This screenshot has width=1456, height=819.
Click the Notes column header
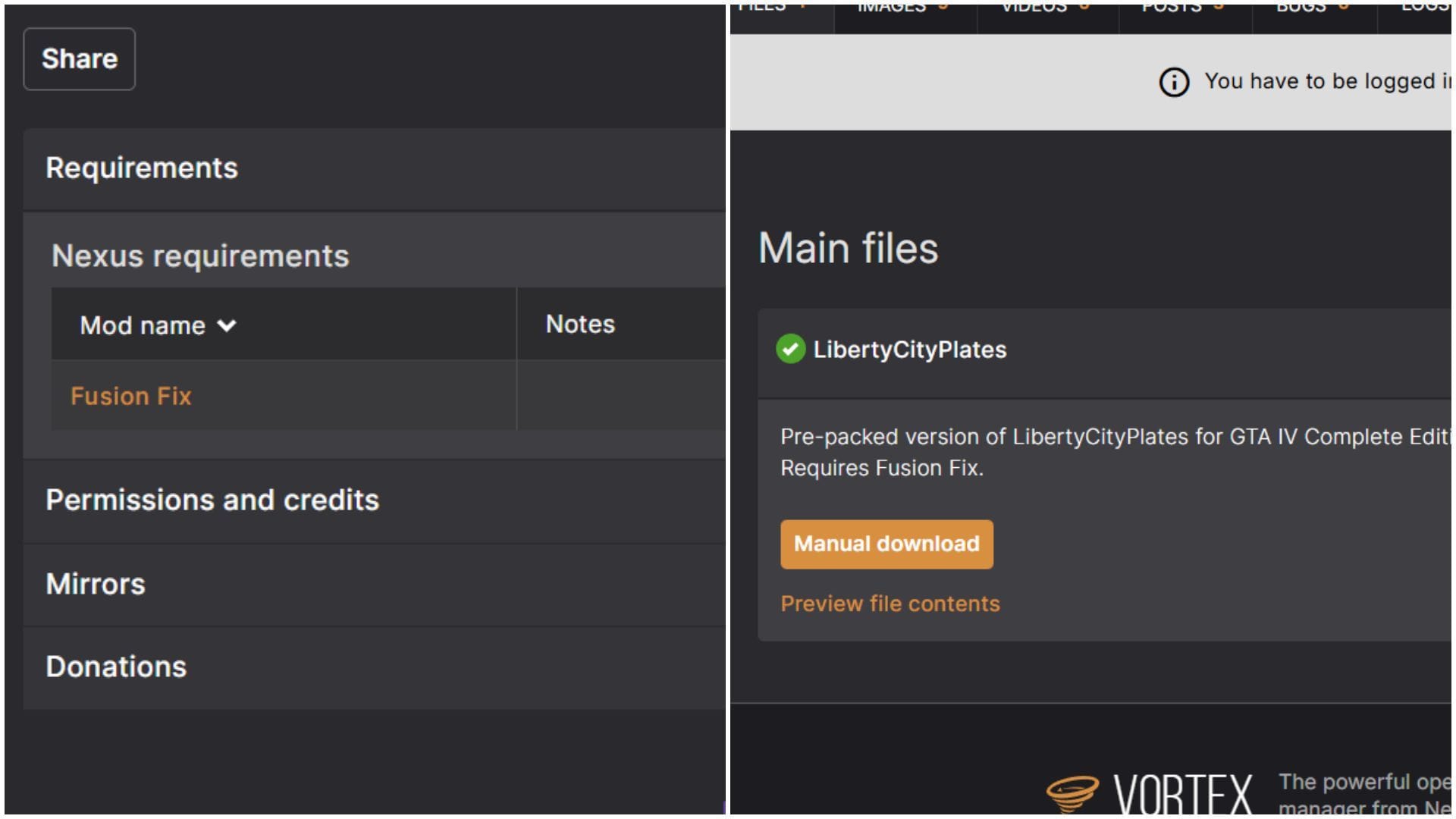579,324
